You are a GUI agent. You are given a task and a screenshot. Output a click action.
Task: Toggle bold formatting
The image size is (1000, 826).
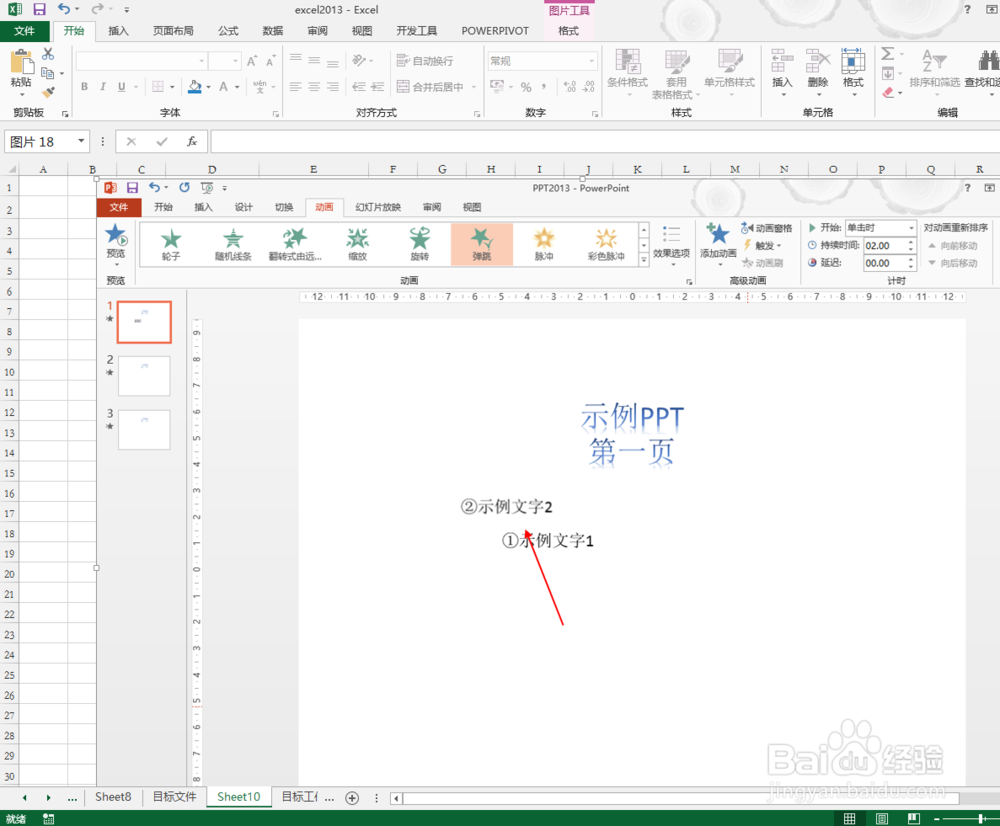point(84,87)
